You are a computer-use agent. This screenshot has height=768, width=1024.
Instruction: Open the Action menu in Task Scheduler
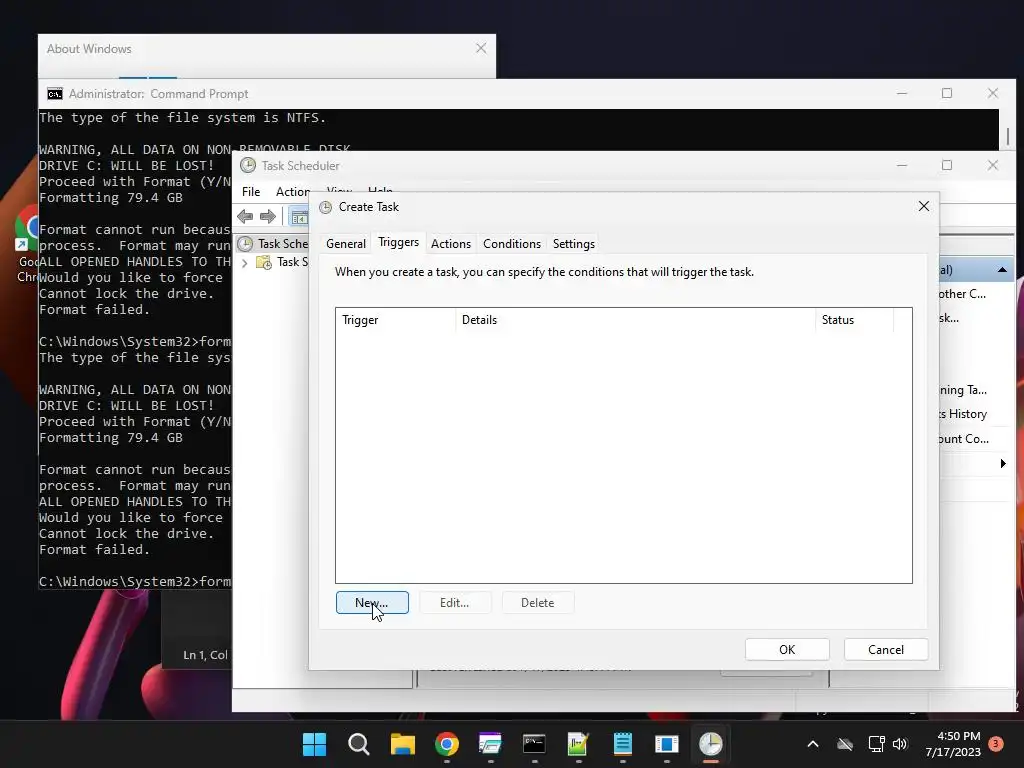click(x=292, y=191)
